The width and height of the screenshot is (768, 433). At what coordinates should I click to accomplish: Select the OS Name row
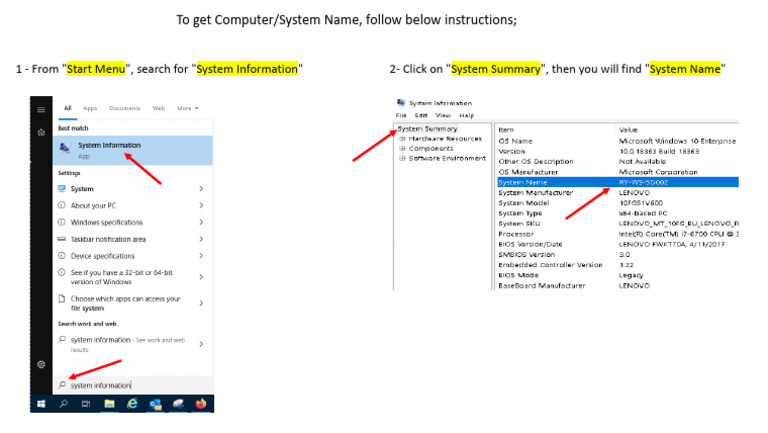[x=618, y=141]
